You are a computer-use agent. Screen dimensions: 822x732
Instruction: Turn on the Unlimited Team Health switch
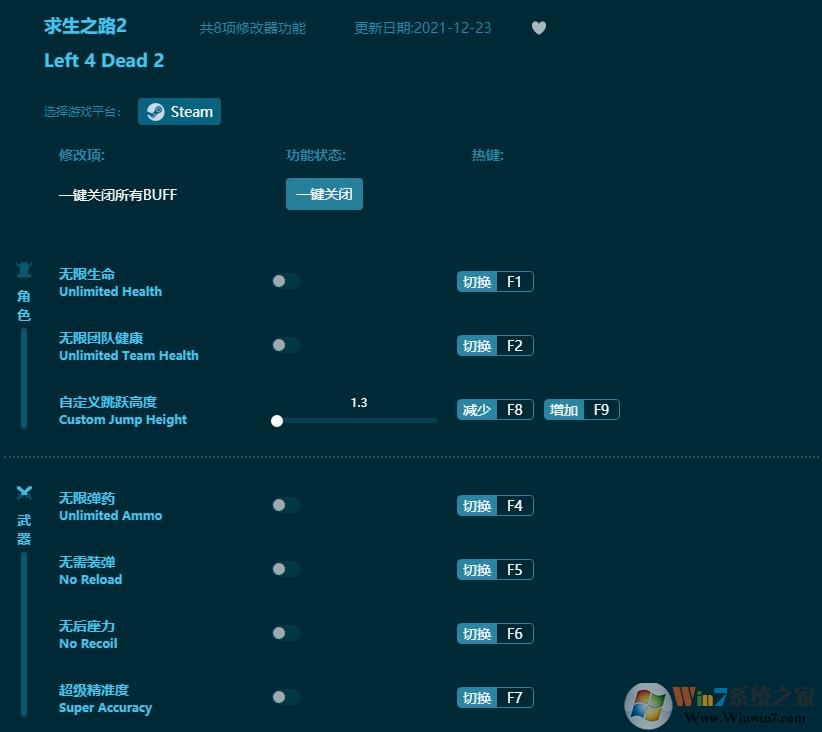(x=285, y=345)
